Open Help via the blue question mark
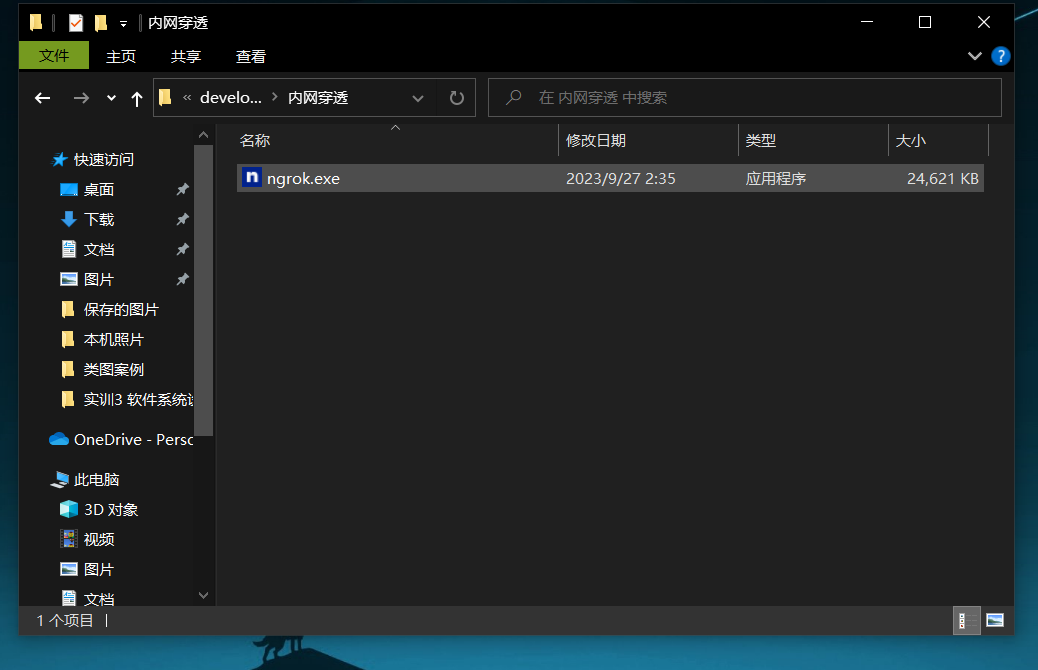This screenshot has width=1038, height=670. (1000, 56)
